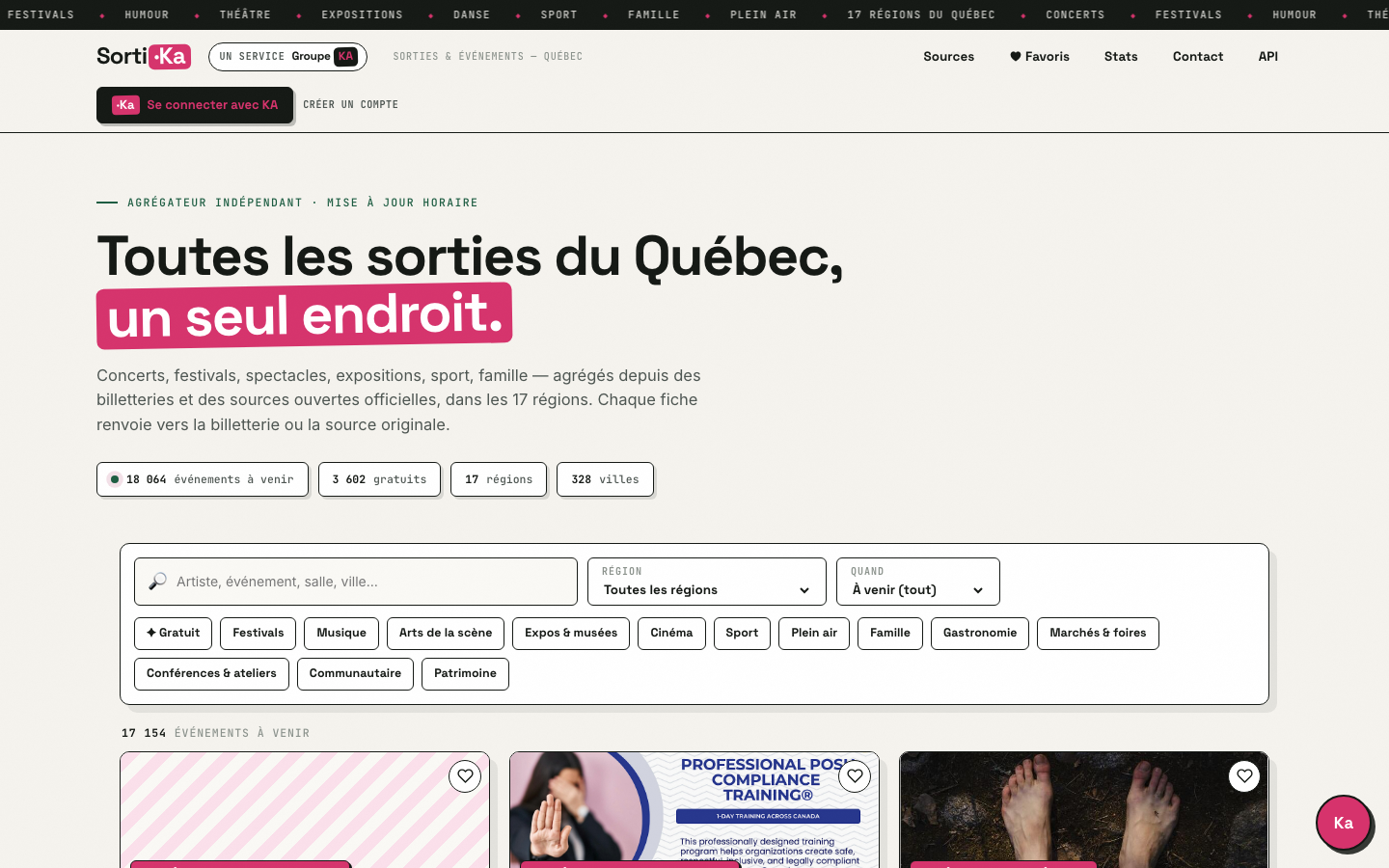Expand the Région dropdown

[707, 582]
